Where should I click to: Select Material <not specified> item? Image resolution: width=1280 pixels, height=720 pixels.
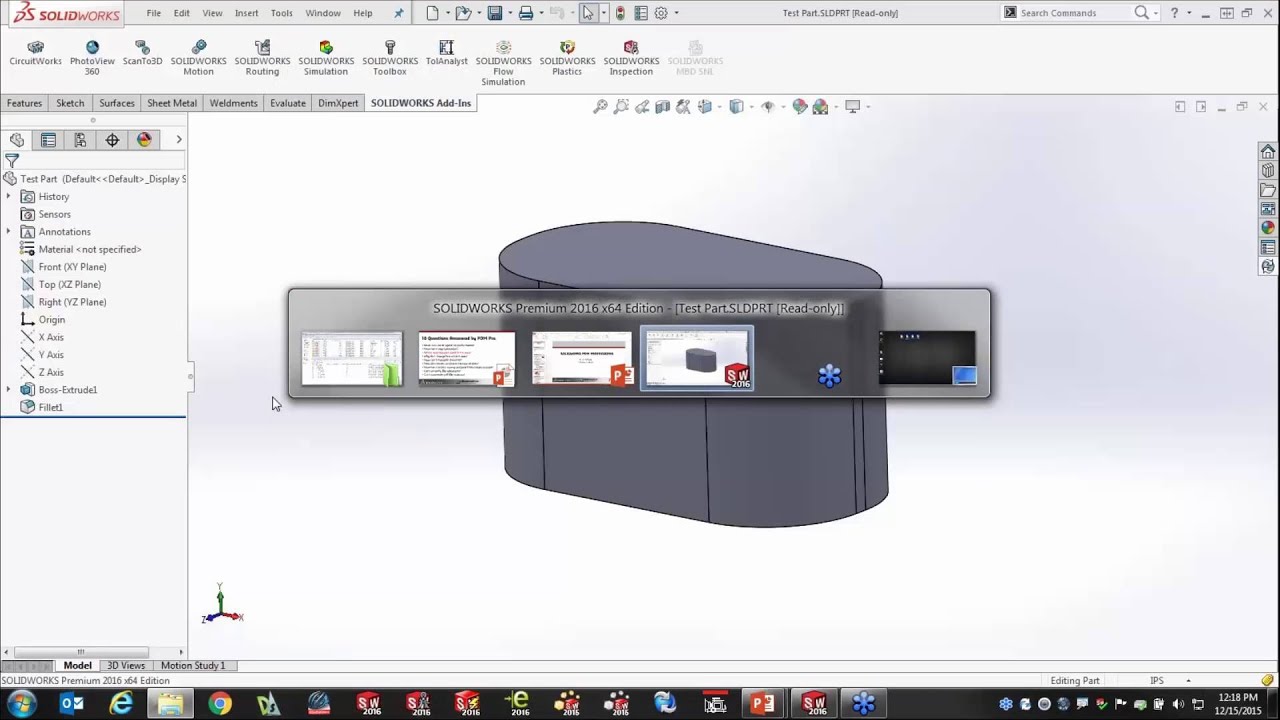tap(90, 250)
